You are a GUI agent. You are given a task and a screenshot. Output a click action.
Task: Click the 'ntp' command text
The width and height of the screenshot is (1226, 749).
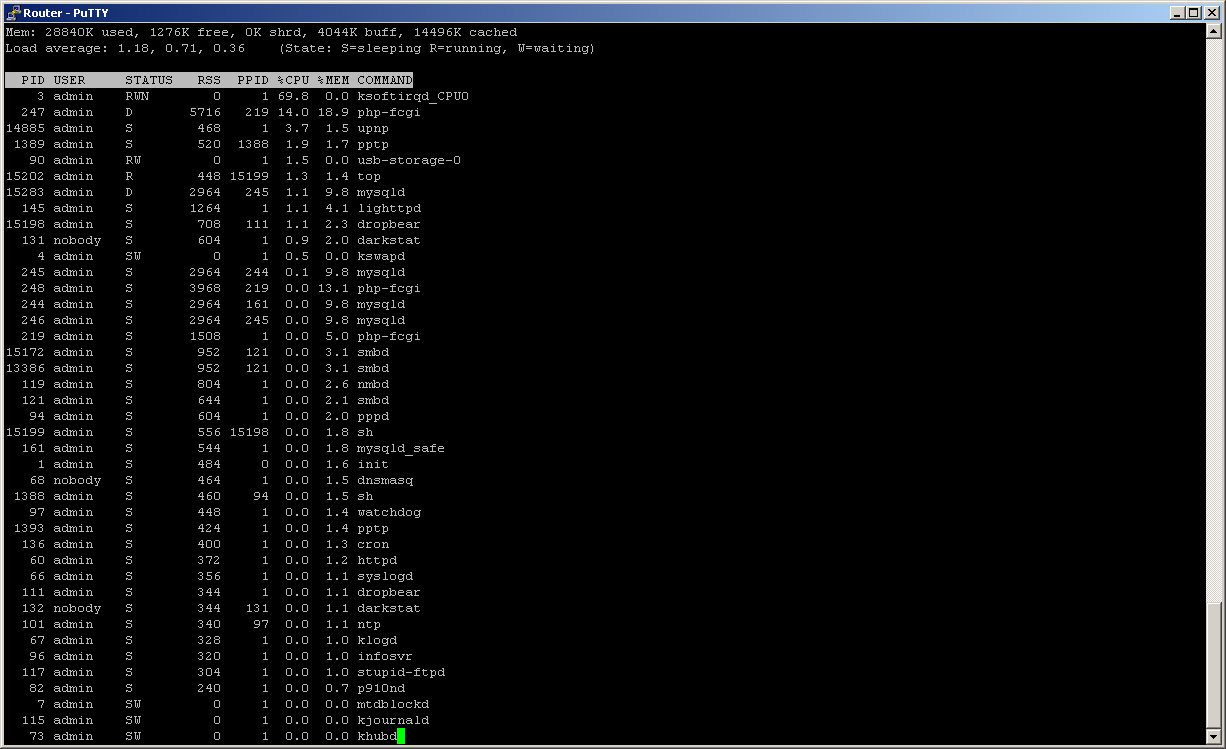point(369,624)
